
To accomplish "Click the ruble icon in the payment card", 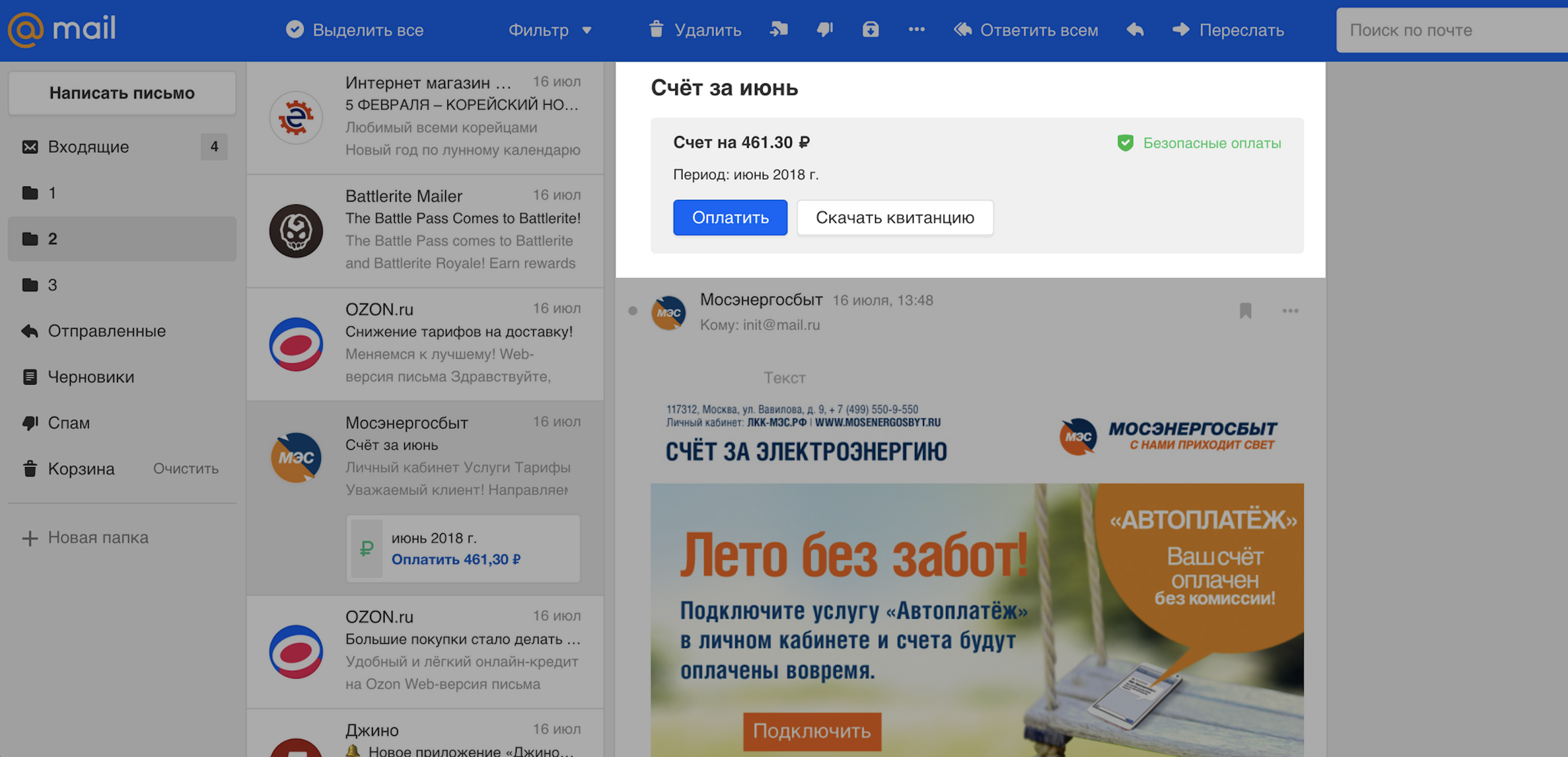I will tap(366, 549).
